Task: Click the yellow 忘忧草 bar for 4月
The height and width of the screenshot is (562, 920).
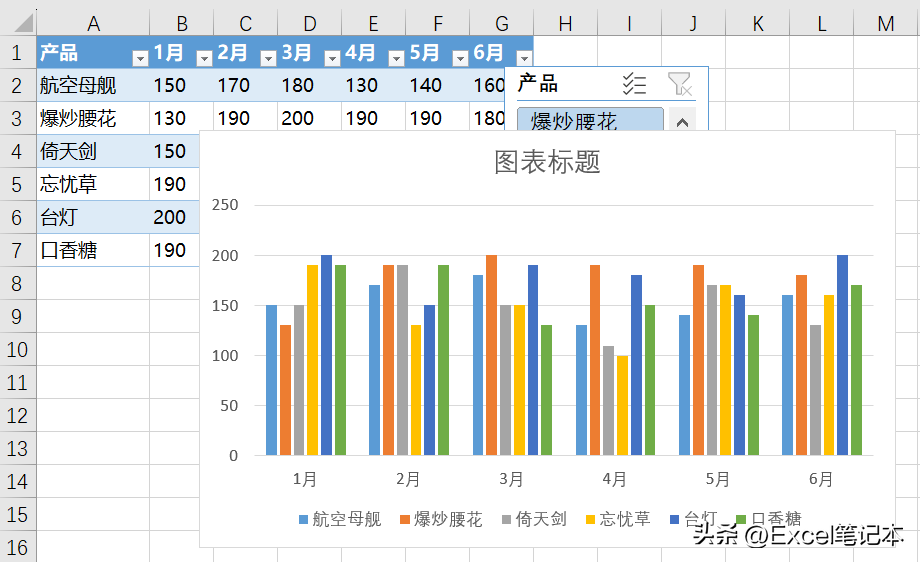Action: tap(623, 405)
